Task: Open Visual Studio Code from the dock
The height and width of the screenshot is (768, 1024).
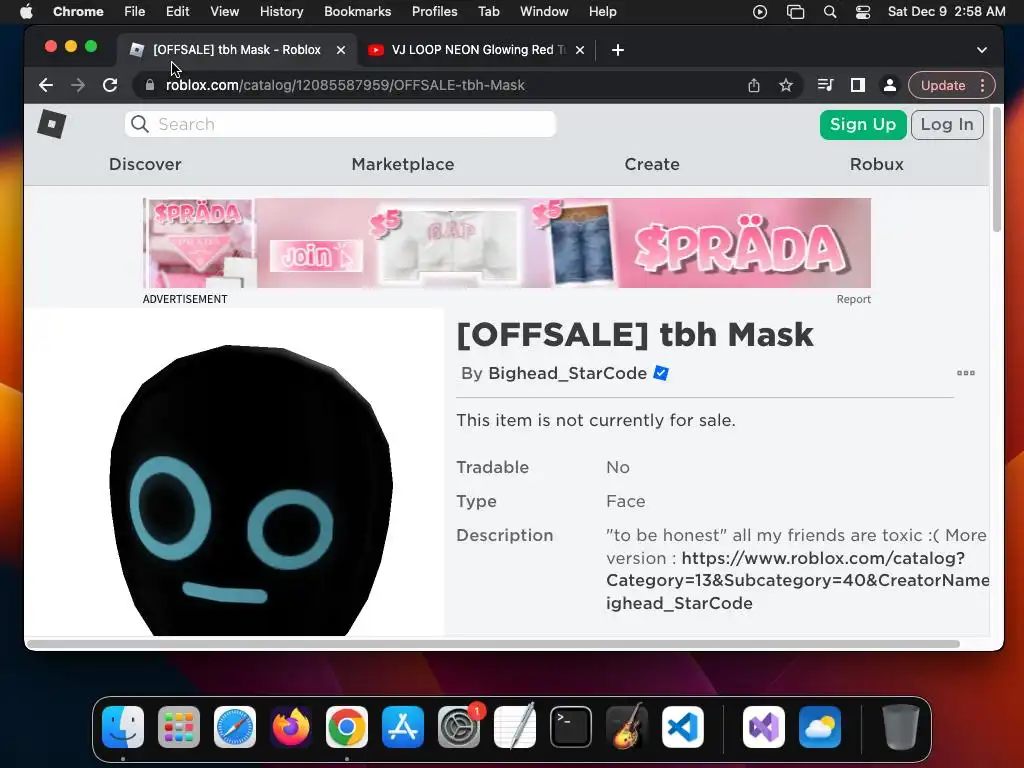Action: 682,727
